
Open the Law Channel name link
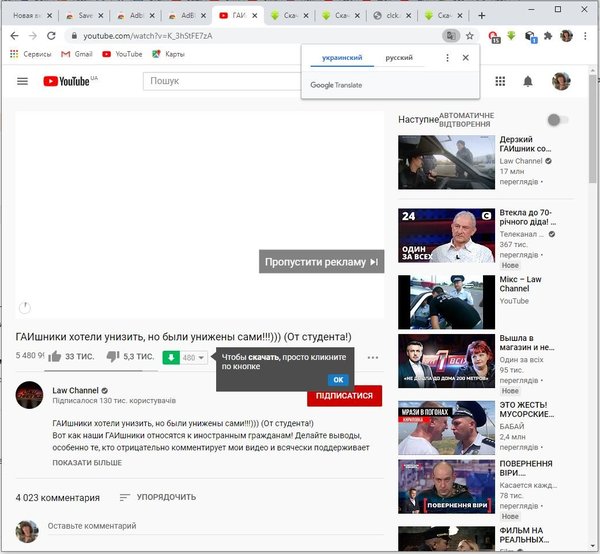click(75, 390)
